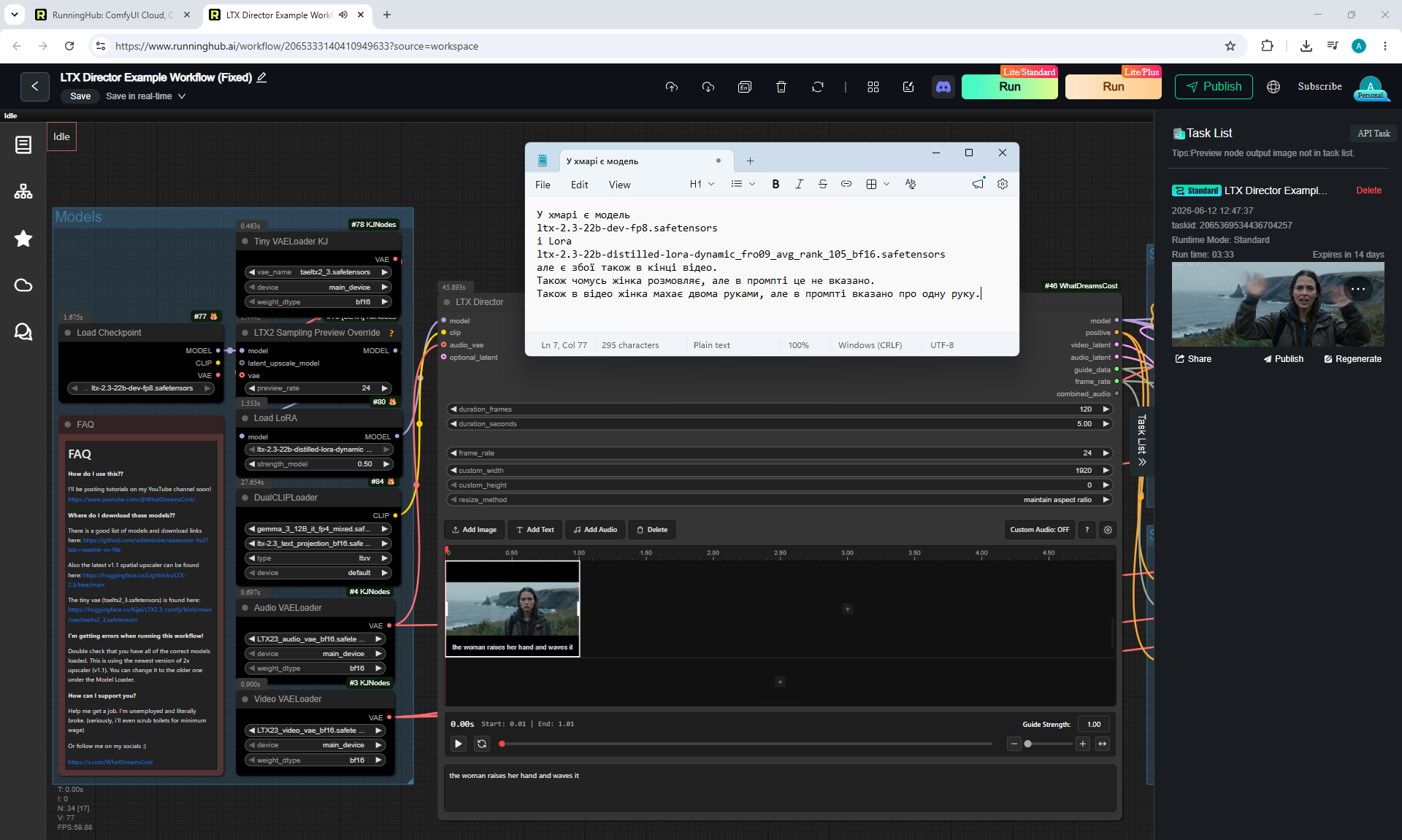Open the node tree icon in left sidebar
This screenshot has height=840, width=1402.
[x=23, y=191]
